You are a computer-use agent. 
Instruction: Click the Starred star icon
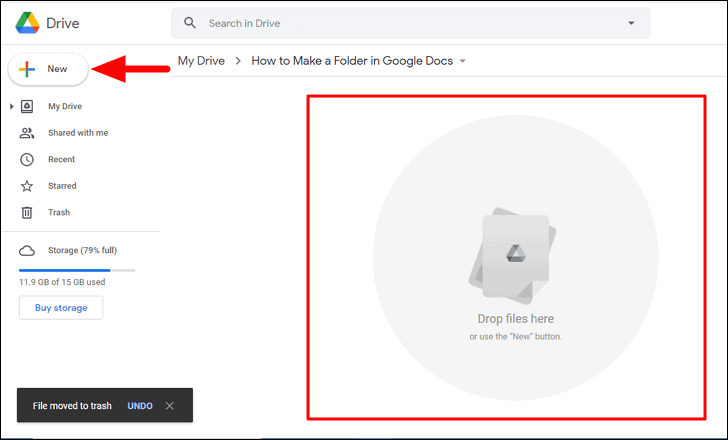[x=27, y=186]
